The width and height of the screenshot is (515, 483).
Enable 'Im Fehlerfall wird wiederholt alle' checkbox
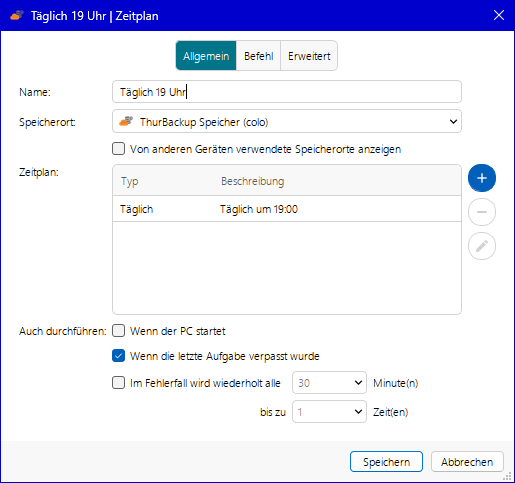click(118, 383)
